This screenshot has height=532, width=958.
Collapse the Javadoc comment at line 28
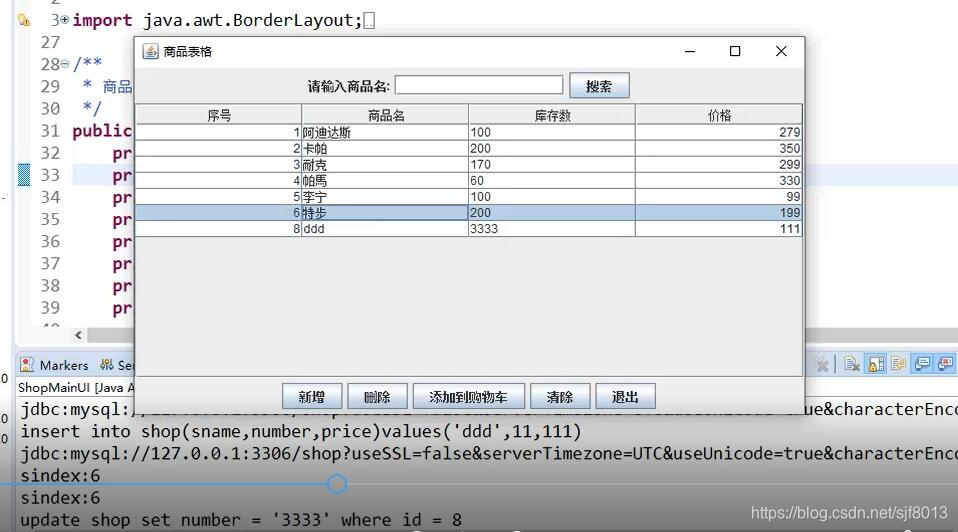pyautogui.click(x=65, y=64)
